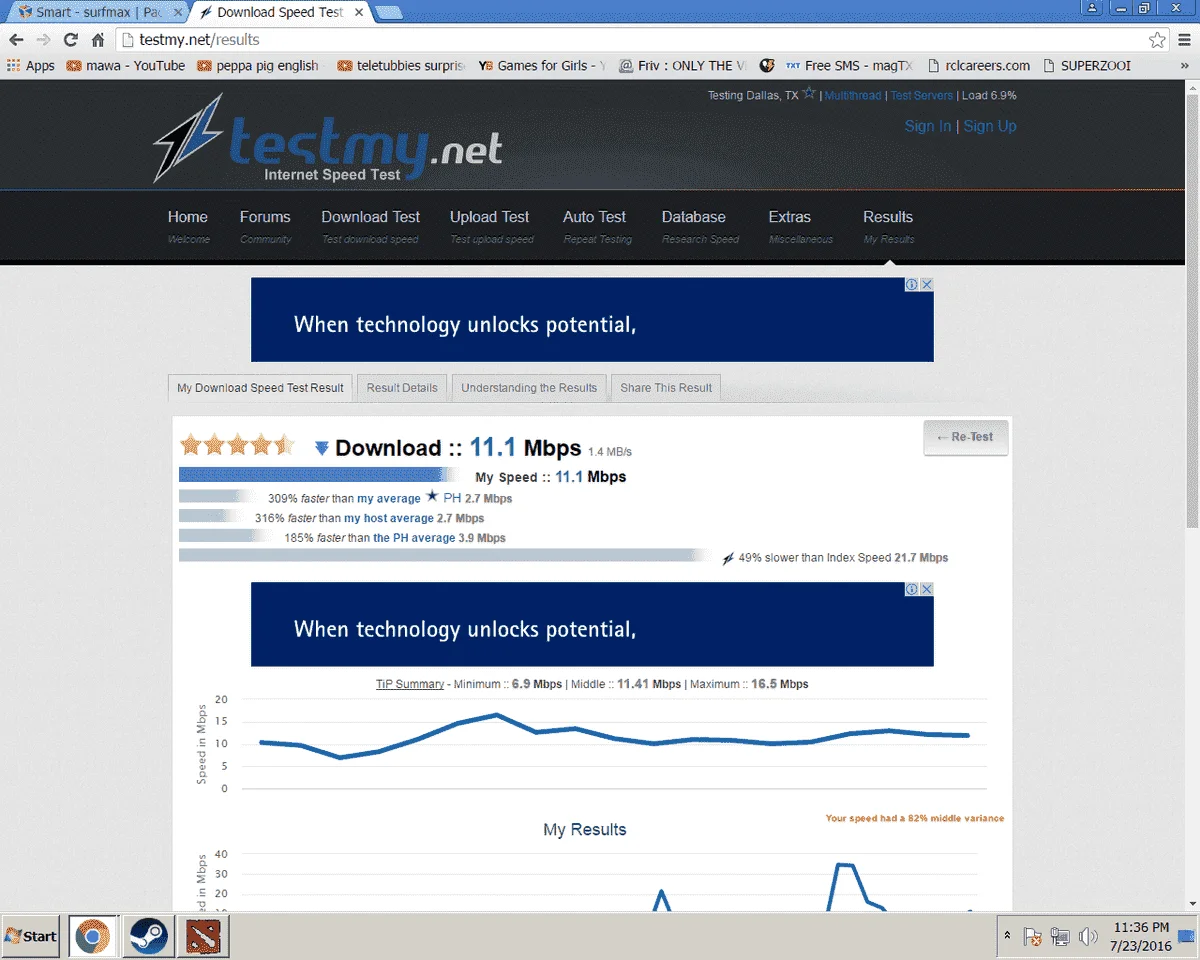Open the Games for Girls bookmark
This screenshot has height=960, width=1200.
coord(542,66)
